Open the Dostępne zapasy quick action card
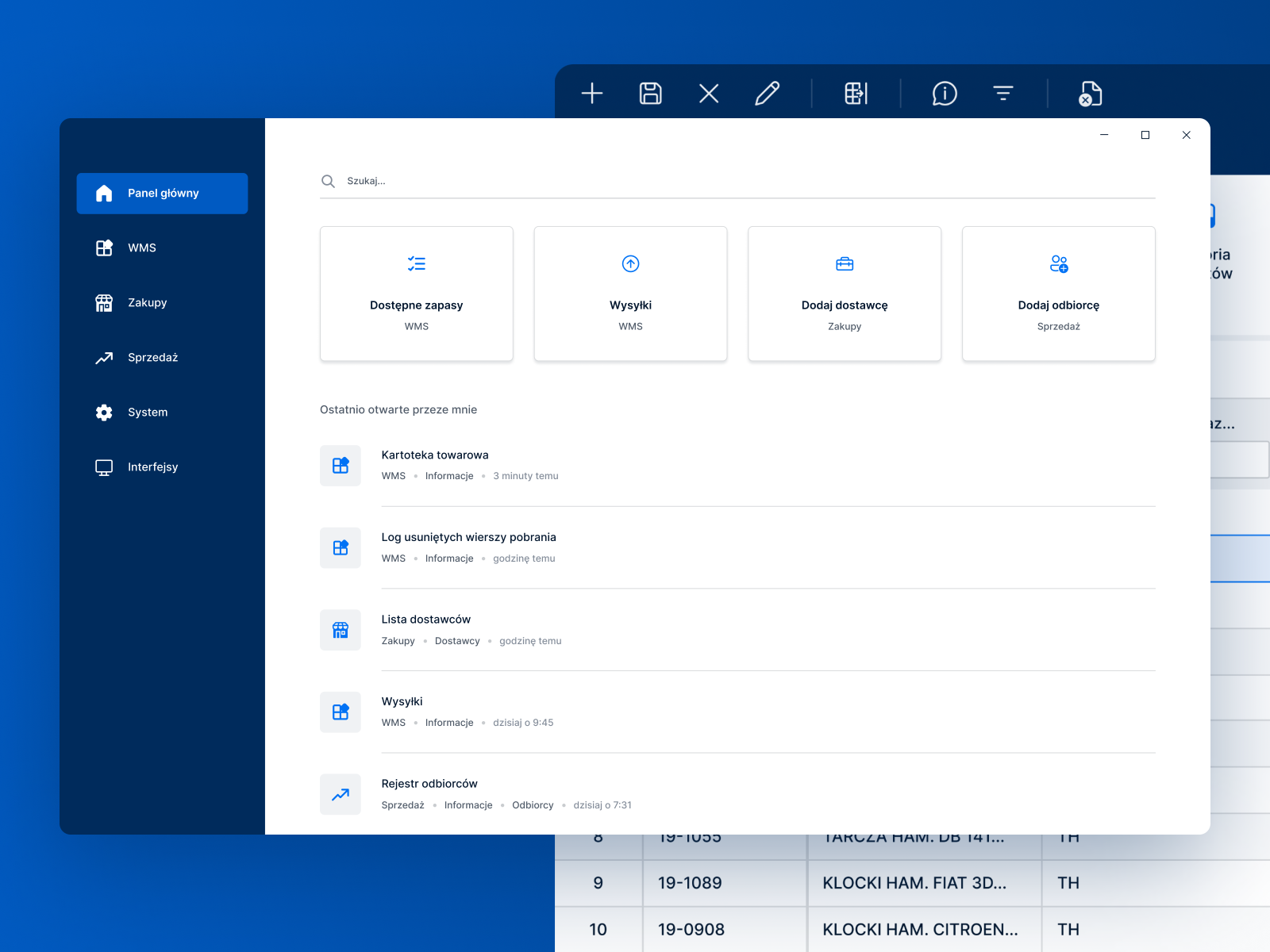Image resolution: width=1270 pixels, height=952 pixels. point(416,294)
